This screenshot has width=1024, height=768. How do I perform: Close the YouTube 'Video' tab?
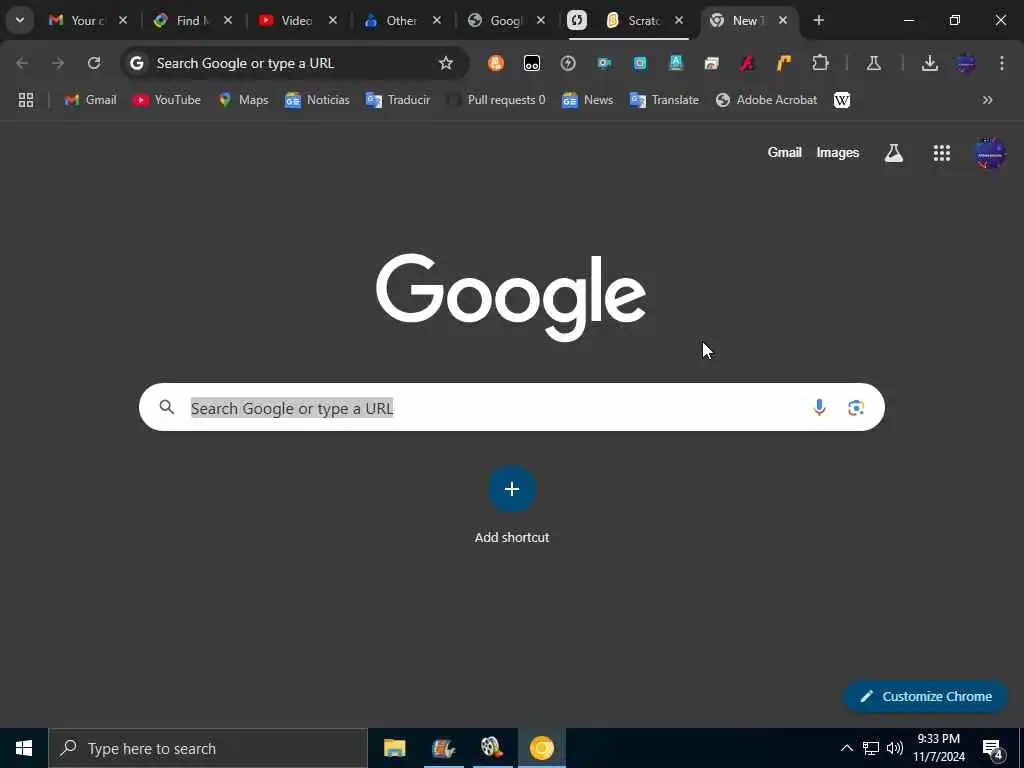pos(332,20)
